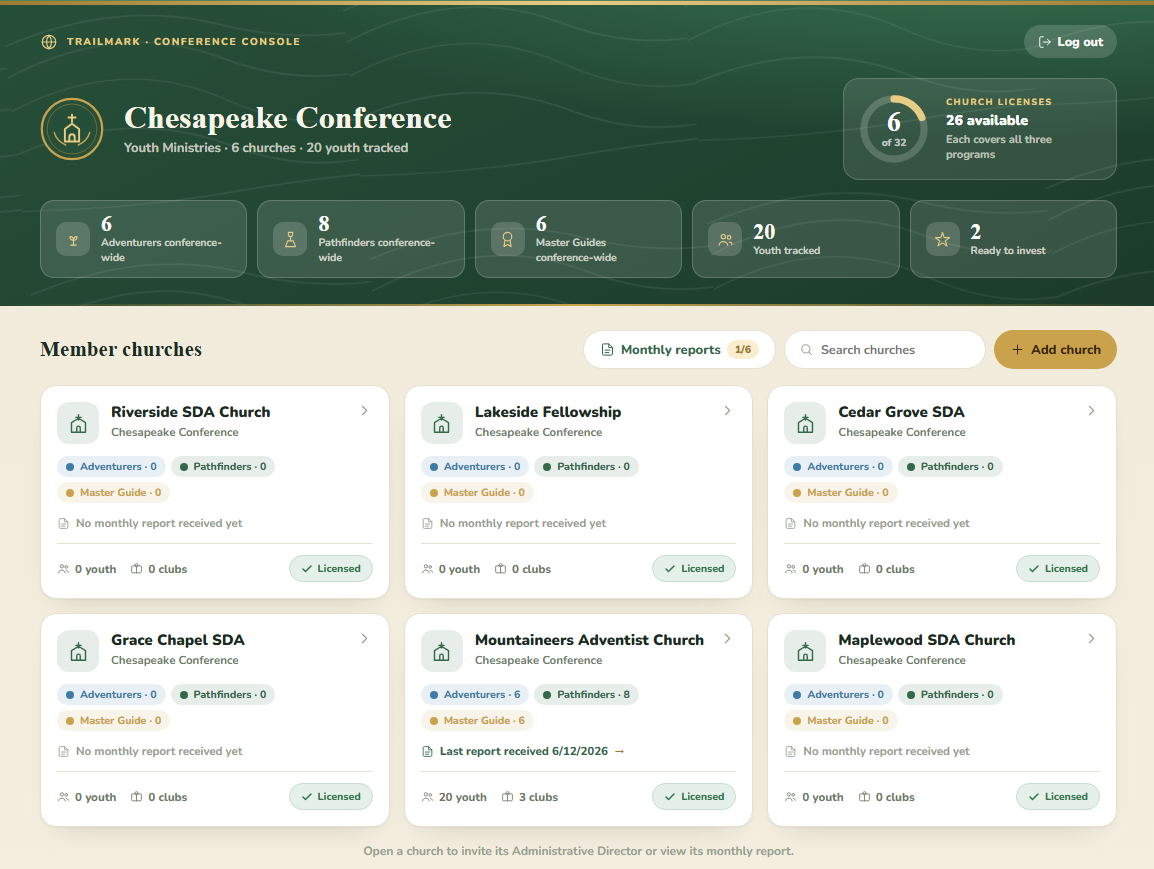Click the Licensed badge on Lakeside Fellowship
This screenshot has width=1154, height=869.
[x=694, y=569]
